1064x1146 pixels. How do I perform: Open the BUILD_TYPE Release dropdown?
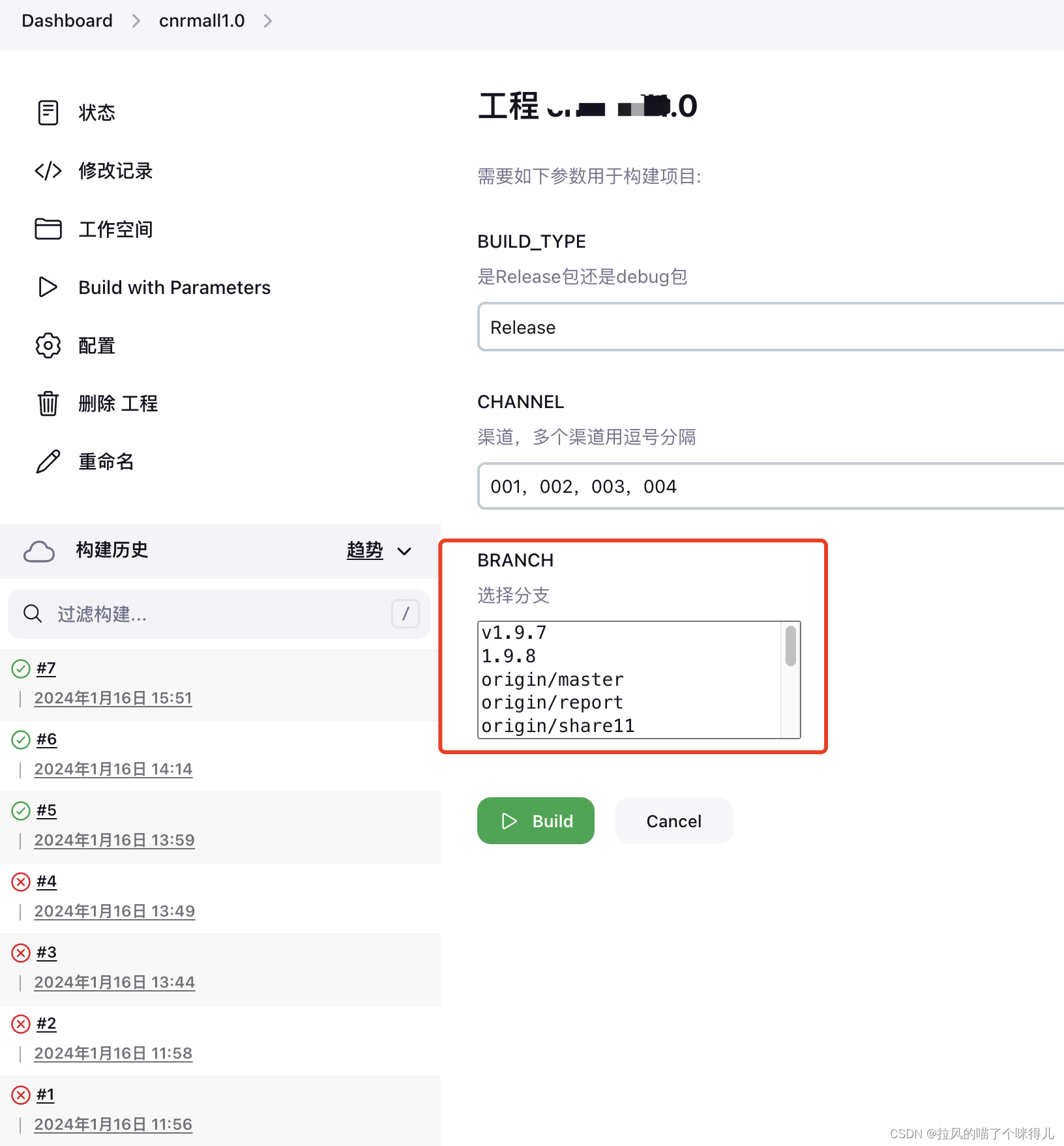(771, 327)
